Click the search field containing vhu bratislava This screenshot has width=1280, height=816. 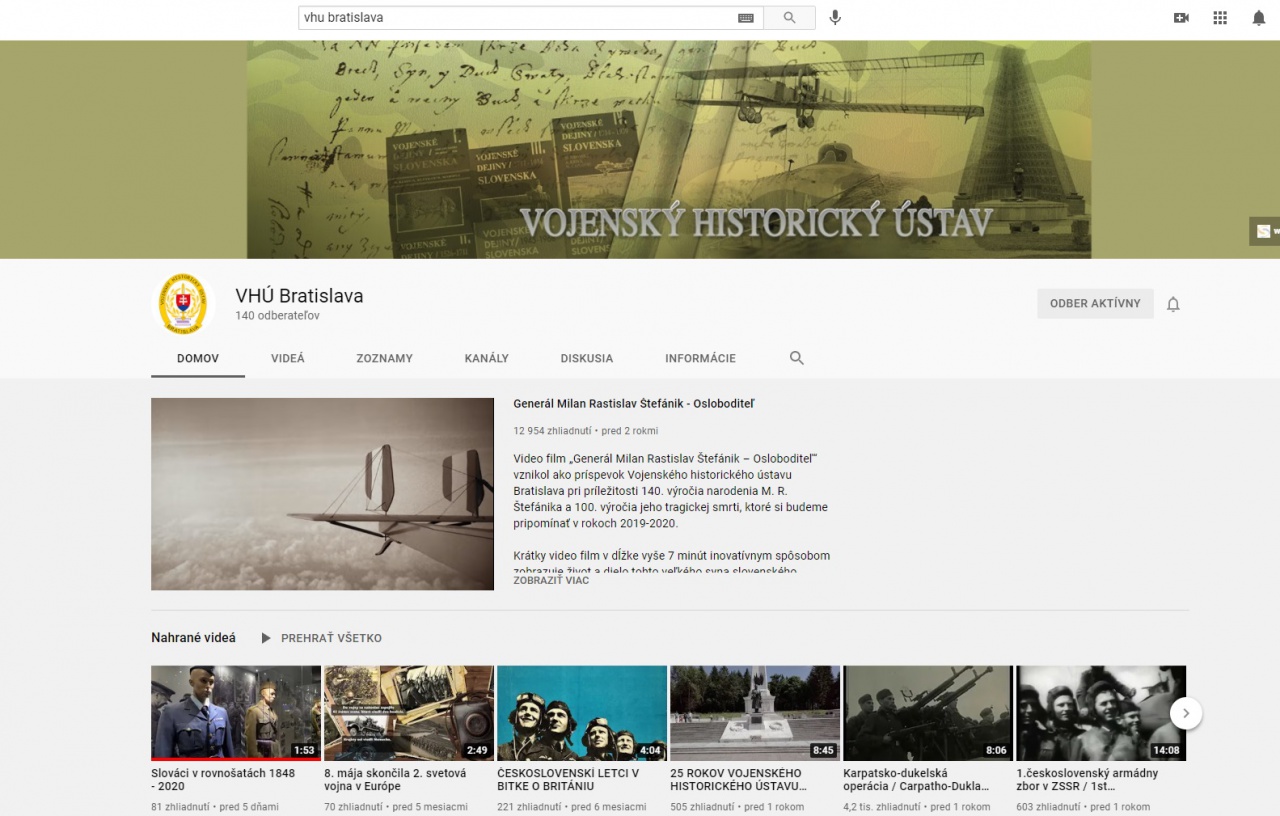(515, 18)
